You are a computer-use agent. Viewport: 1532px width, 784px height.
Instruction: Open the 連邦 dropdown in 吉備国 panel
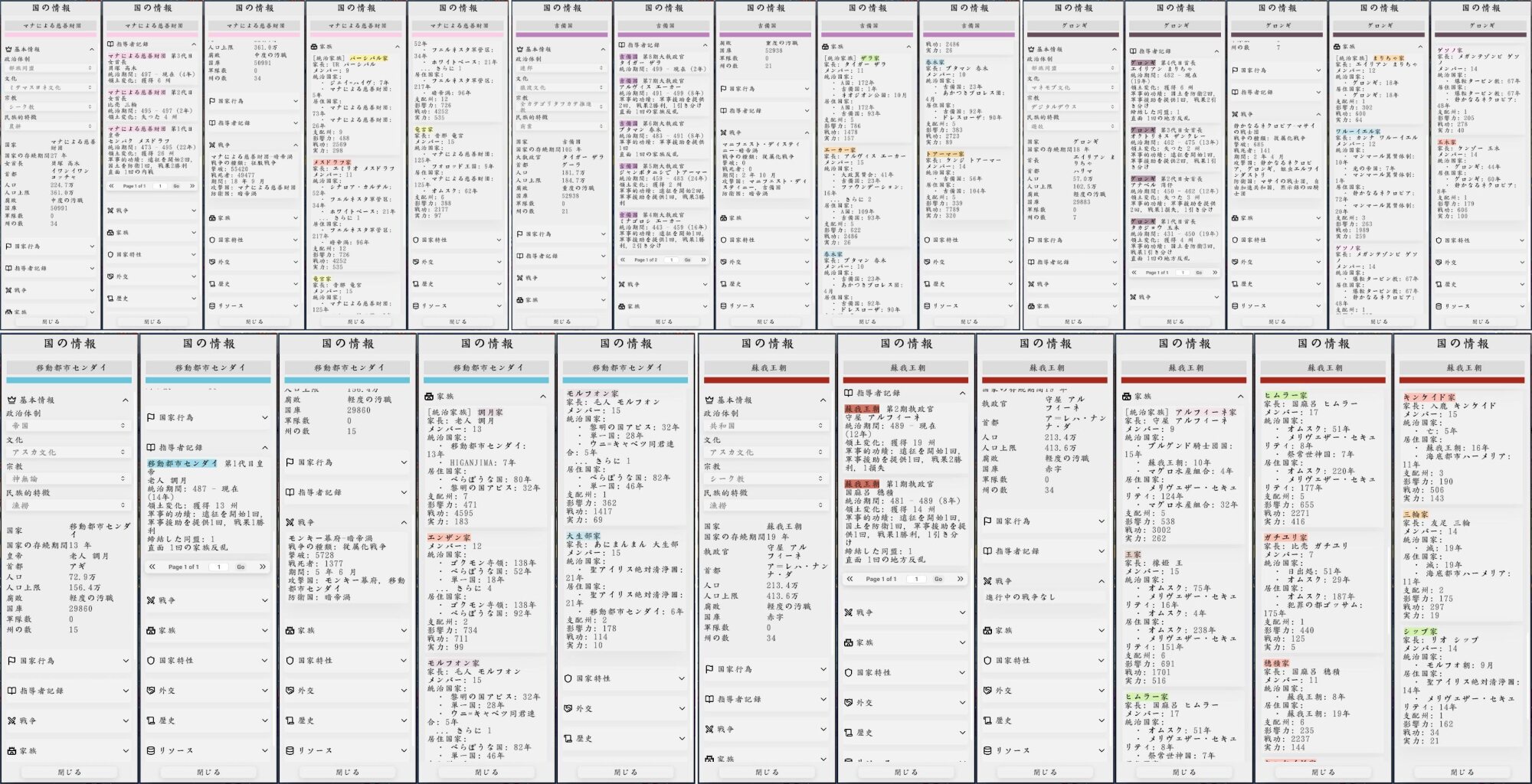(561, 68)
